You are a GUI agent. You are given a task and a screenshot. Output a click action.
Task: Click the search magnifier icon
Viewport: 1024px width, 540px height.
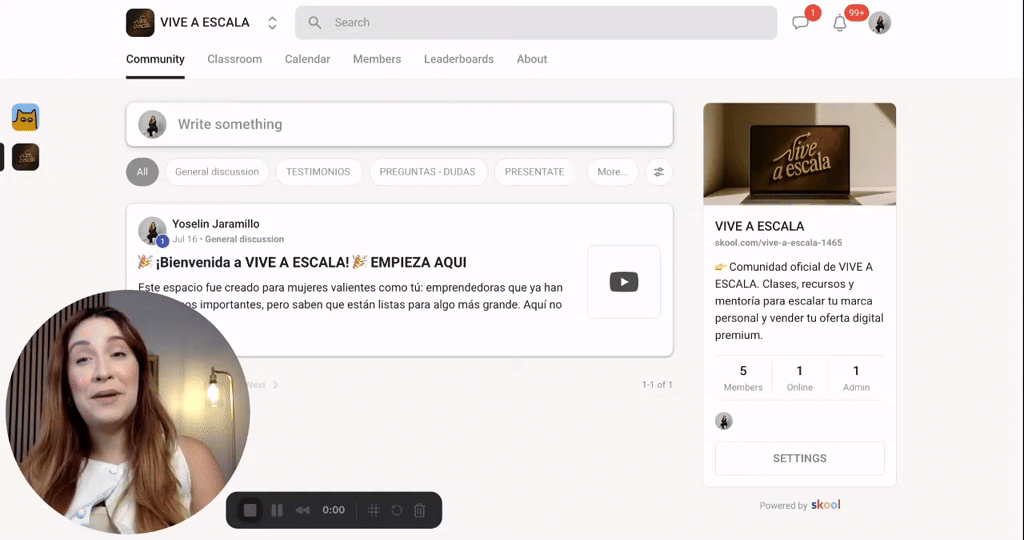315,23
